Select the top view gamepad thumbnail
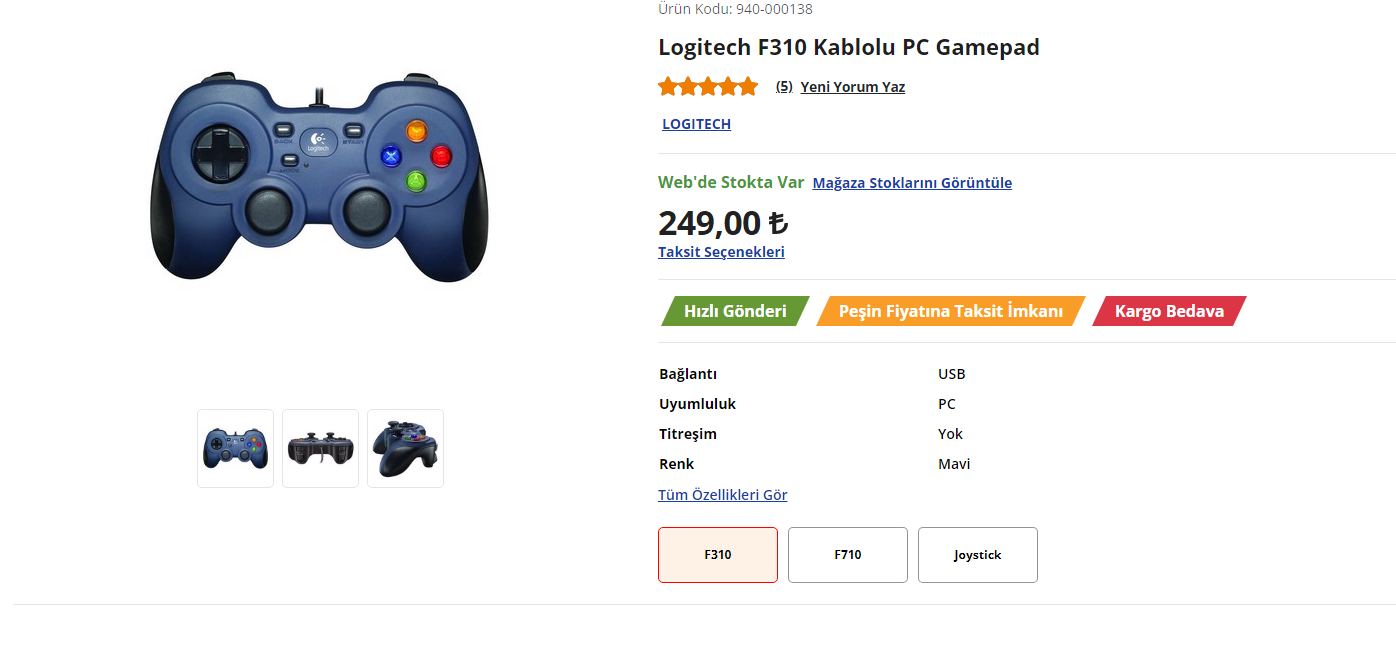Screen dimensions: 1396x648 [x=320, y=448]
